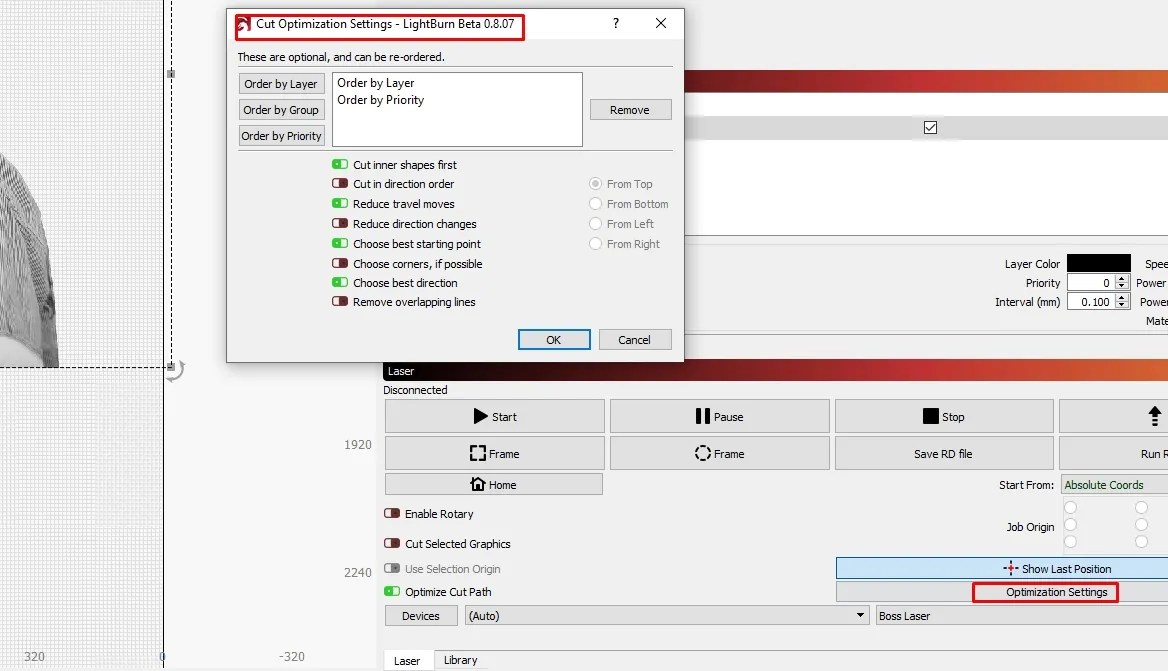This screenshot has height=671, width=1168.
Task: Toggle Choose best starting point
Action: coord(340,244)
